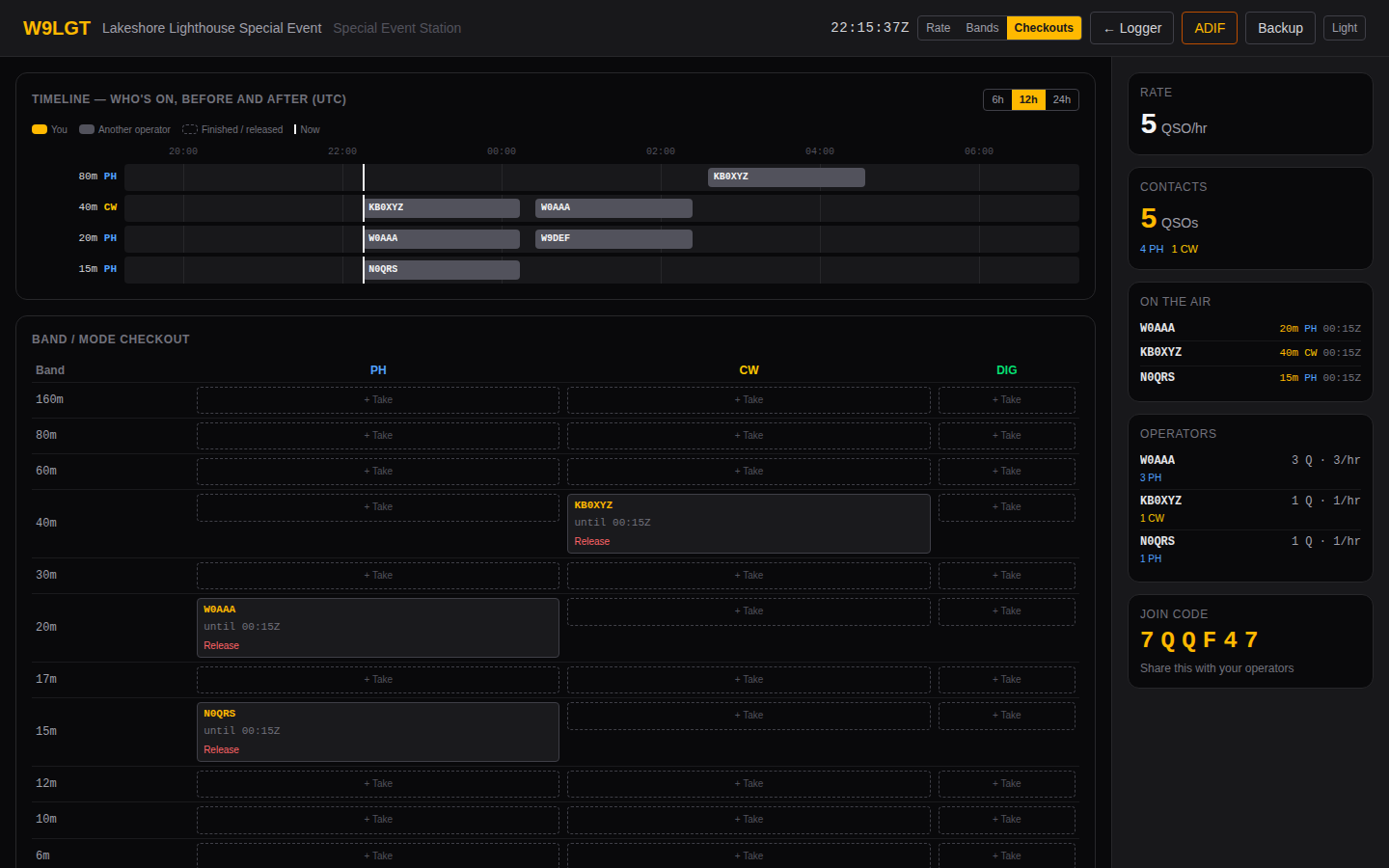Select the Checkouts tab
The image size is (1389, 868).
tap(1044, 28)
